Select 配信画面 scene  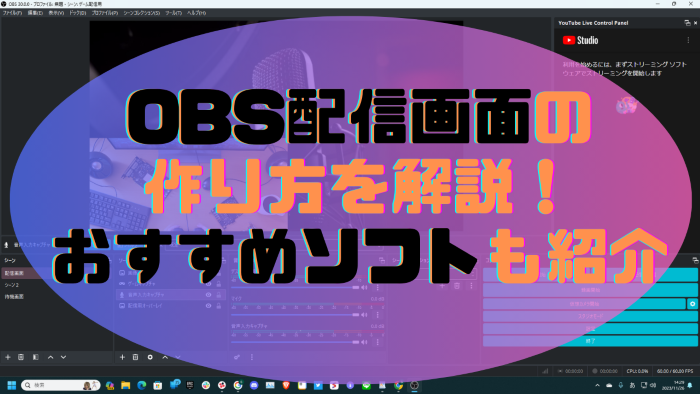tap(56, 273)
